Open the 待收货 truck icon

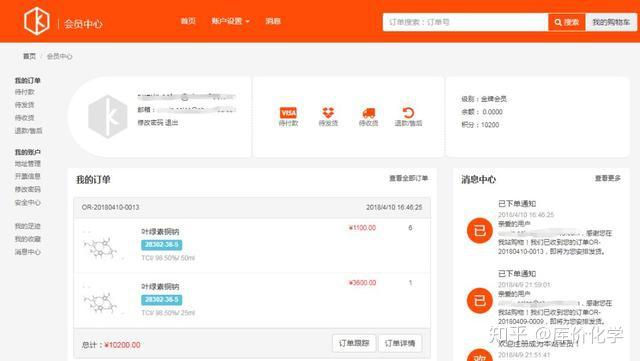pos(369,113)
